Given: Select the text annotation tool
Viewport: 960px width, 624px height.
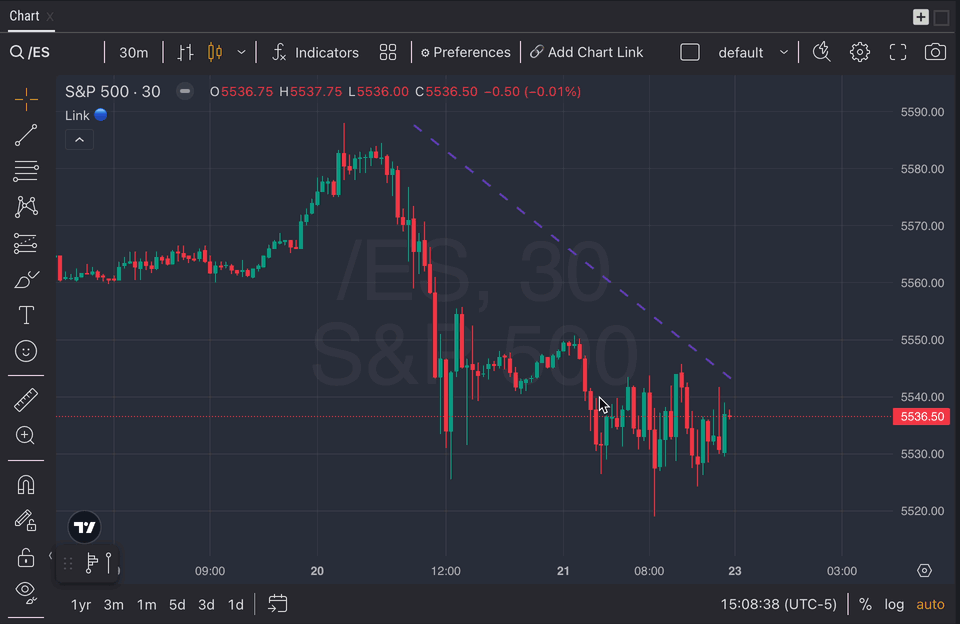Looking at the screenshot, I should click(26, 316).
